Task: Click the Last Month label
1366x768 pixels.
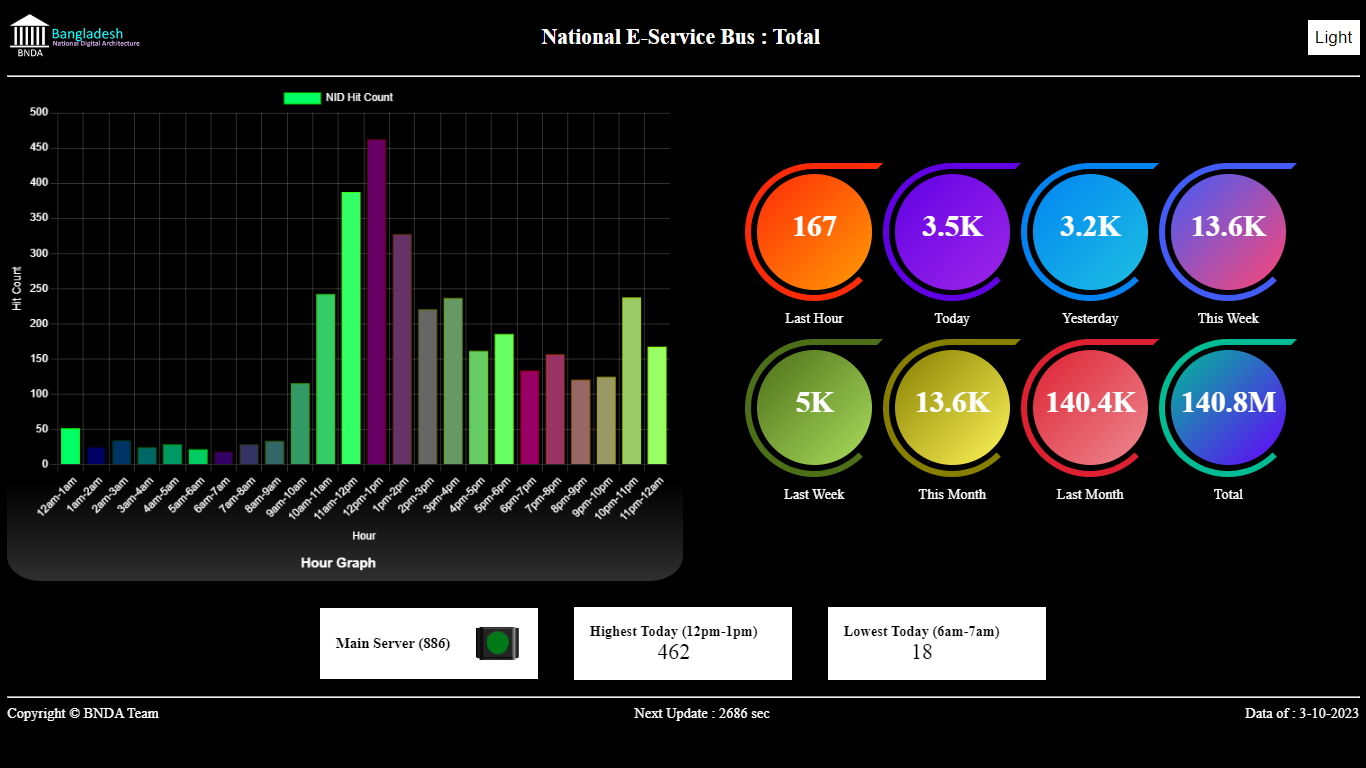Action: (x=1090, y=494)
